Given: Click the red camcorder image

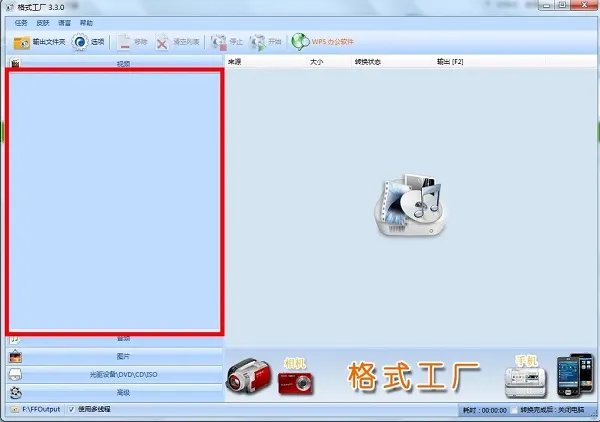Looking at the screenshot, I should pyautogui.click(x=248, y=375).
